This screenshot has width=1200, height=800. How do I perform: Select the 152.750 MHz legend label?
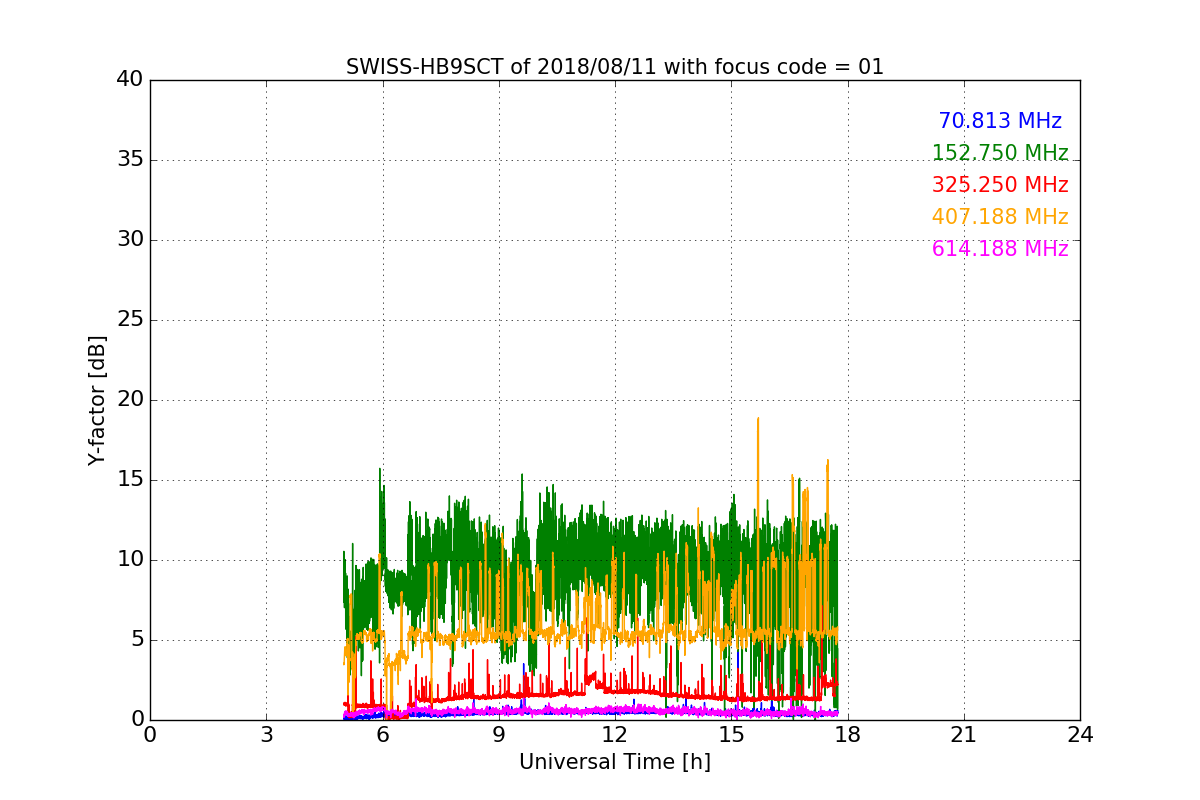coord(1000,153)
